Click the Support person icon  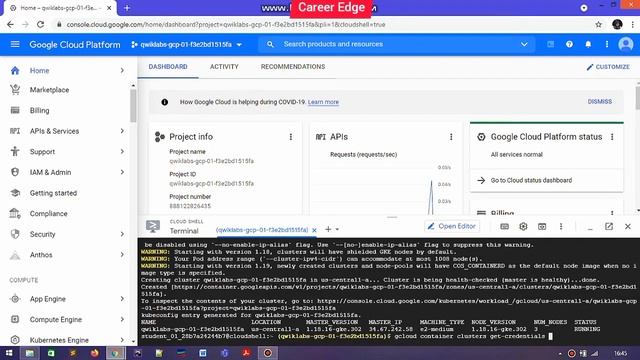click(x=15, y=151)
